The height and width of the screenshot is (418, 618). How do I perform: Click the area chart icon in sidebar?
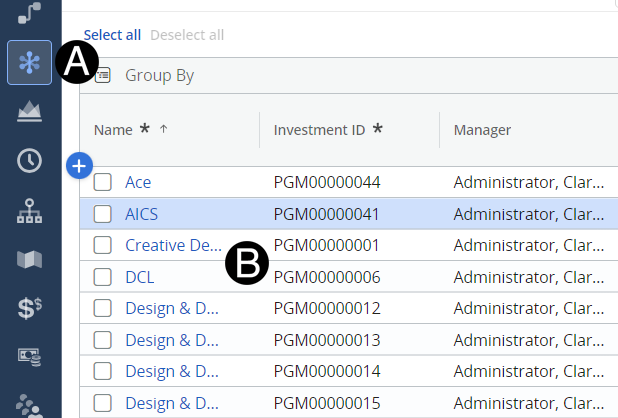point(29,111)
